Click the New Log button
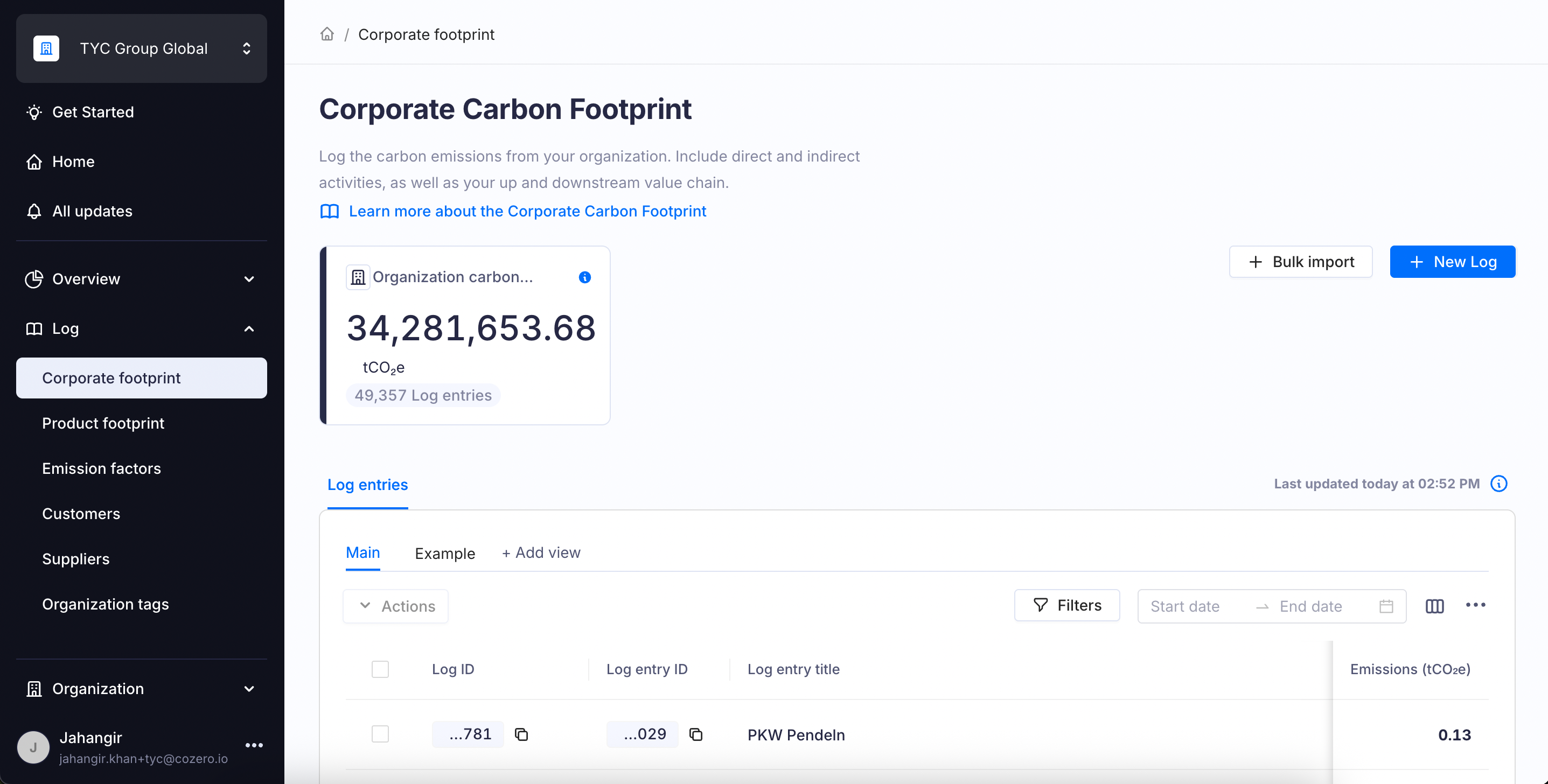Image resolution: width=1548 pixels, height=784 pixels. [1452, 262]
